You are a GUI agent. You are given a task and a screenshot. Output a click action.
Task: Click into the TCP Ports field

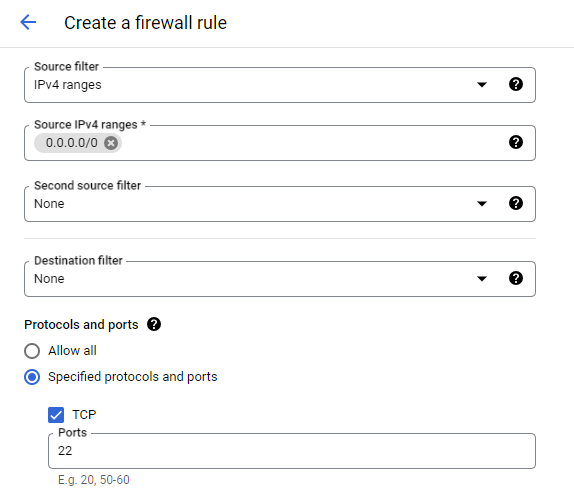(x=292, y=451)
